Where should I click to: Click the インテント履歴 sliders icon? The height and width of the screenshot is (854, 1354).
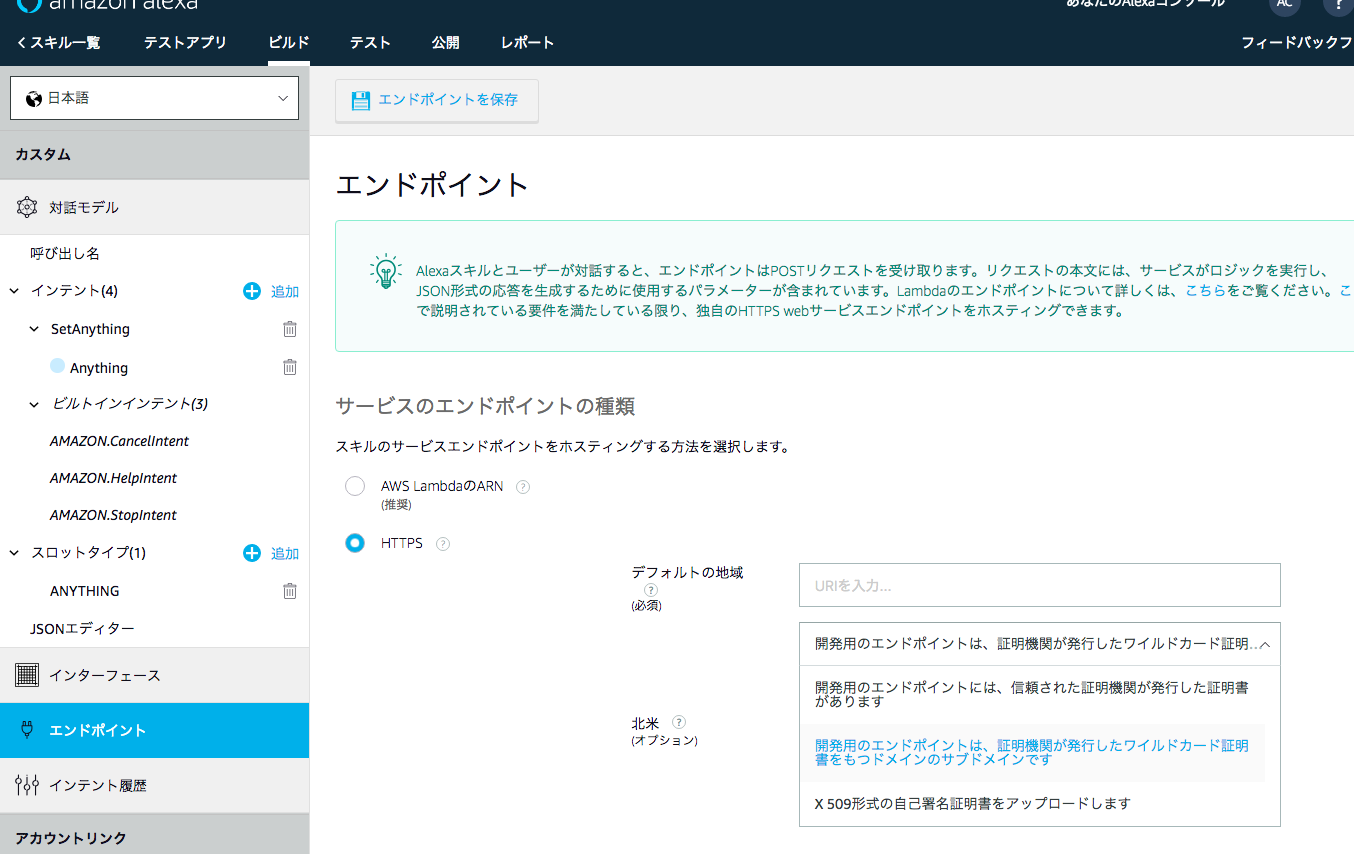(27, 785)
